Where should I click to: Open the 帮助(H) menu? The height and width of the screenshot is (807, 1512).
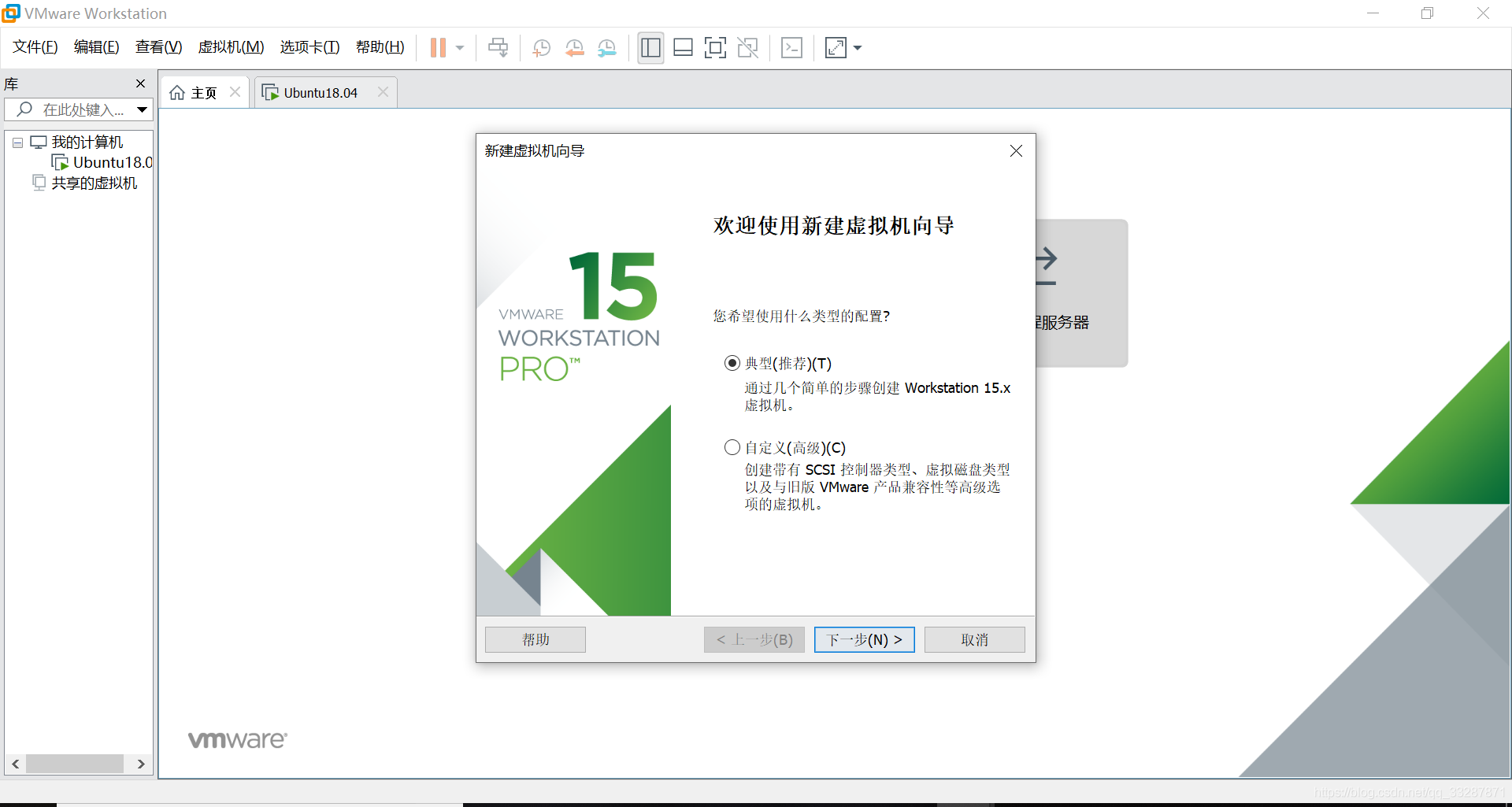[380, 47]
